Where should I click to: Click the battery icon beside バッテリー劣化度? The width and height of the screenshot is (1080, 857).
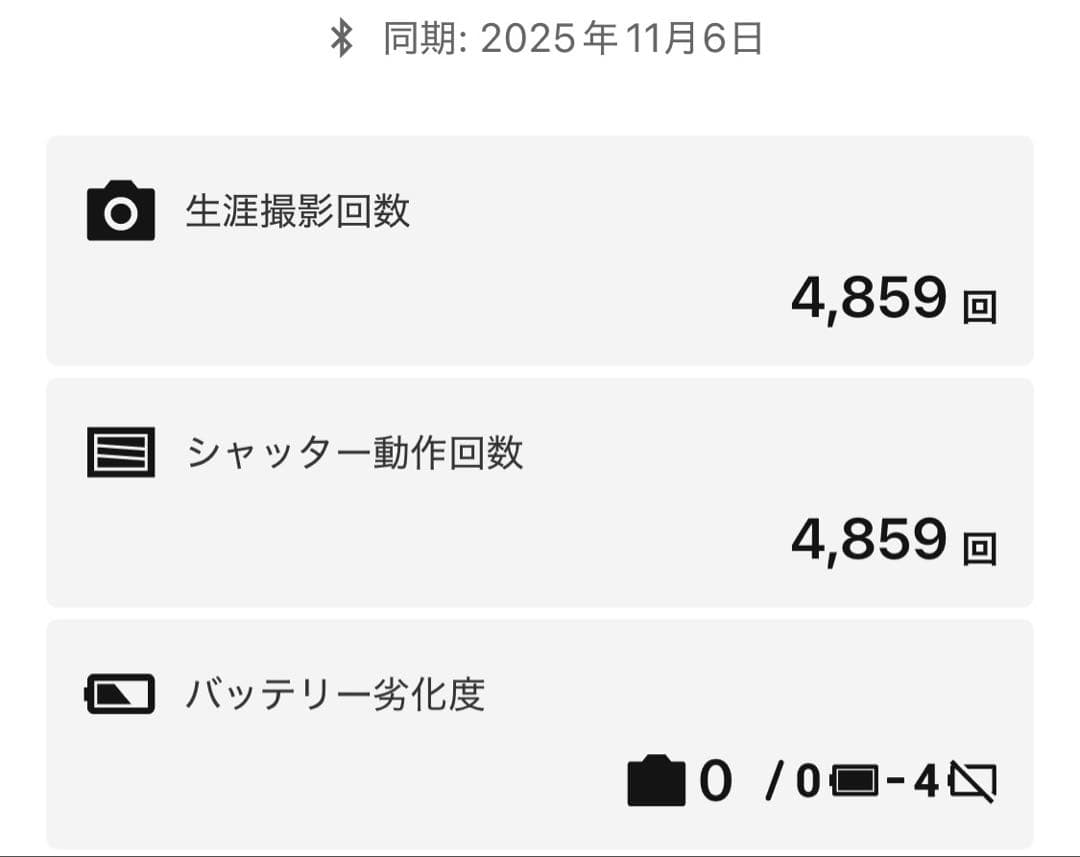[120, 694]
